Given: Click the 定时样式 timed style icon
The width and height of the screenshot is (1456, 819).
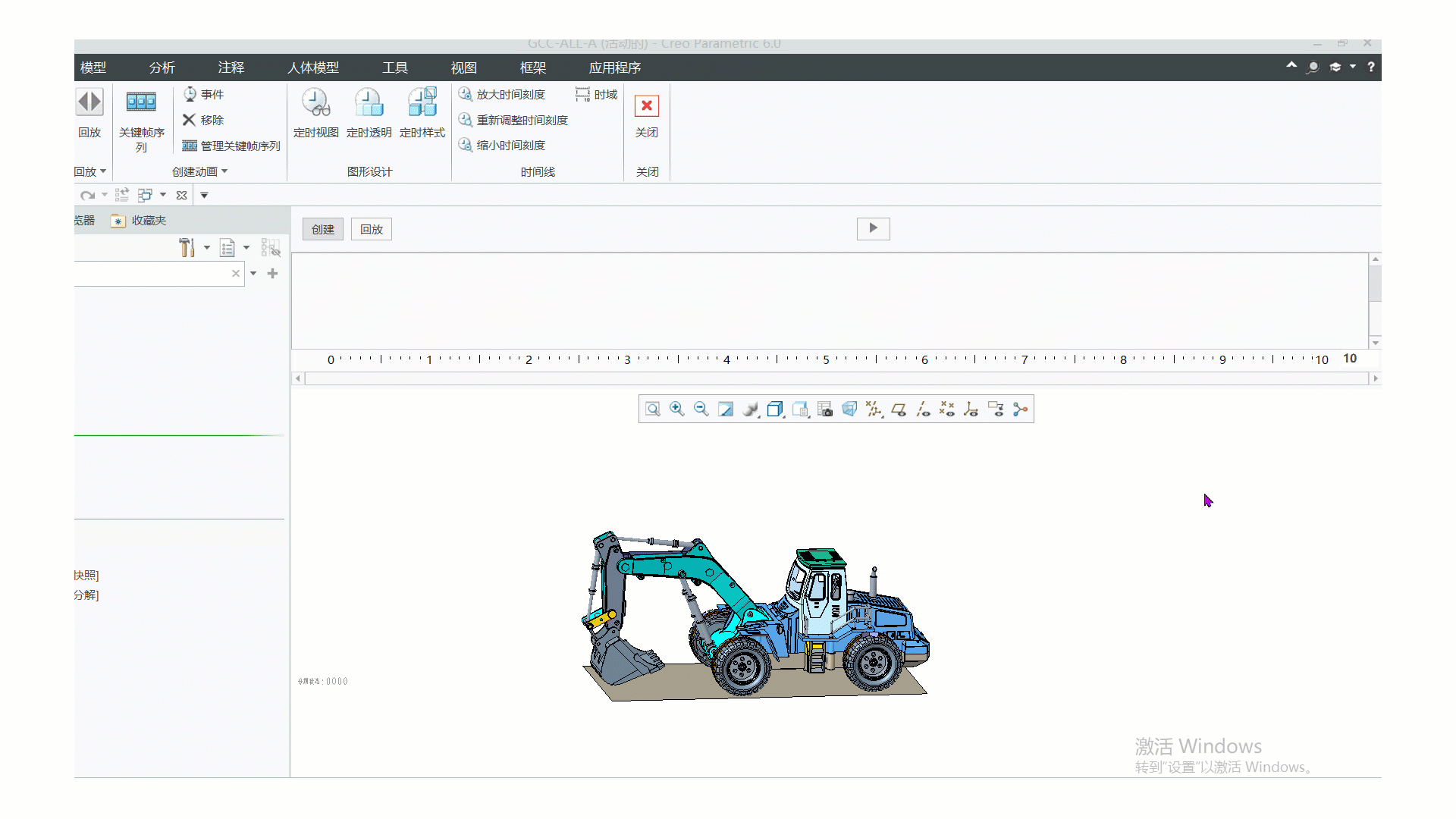Looking at the screenshot, I should [422, 102].
